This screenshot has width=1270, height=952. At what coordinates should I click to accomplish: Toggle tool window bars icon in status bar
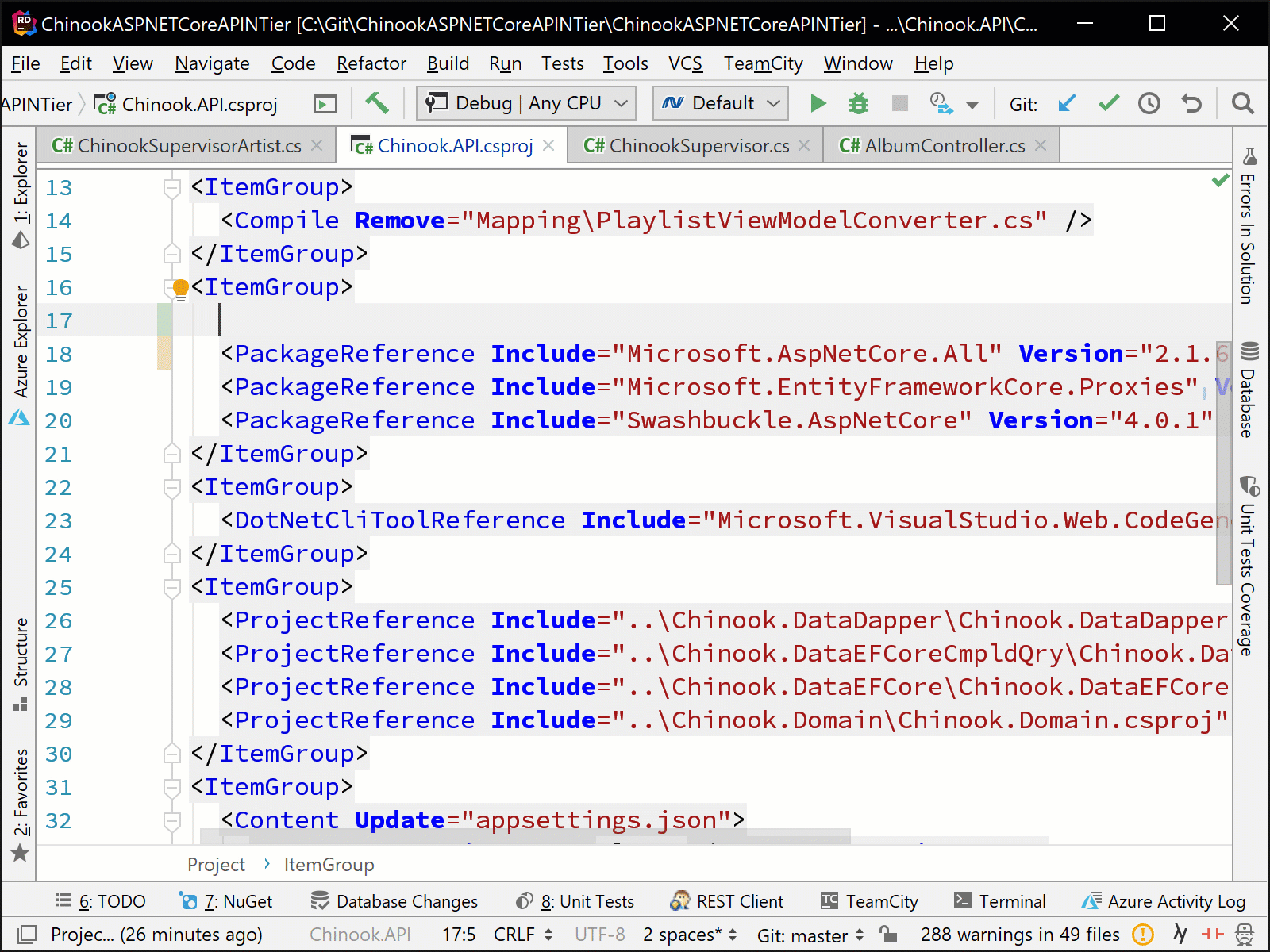pyautogui.click(x=27, y=935)
